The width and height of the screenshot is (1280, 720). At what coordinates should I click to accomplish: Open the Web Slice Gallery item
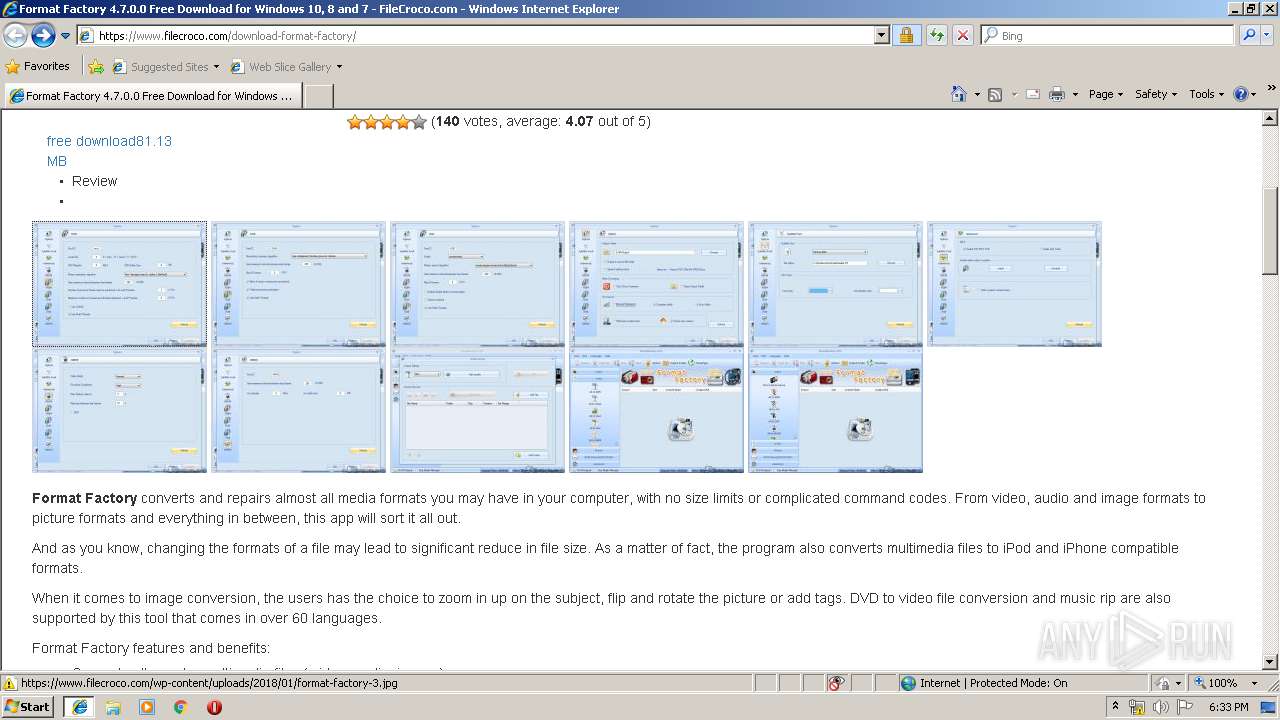[286, 67]
